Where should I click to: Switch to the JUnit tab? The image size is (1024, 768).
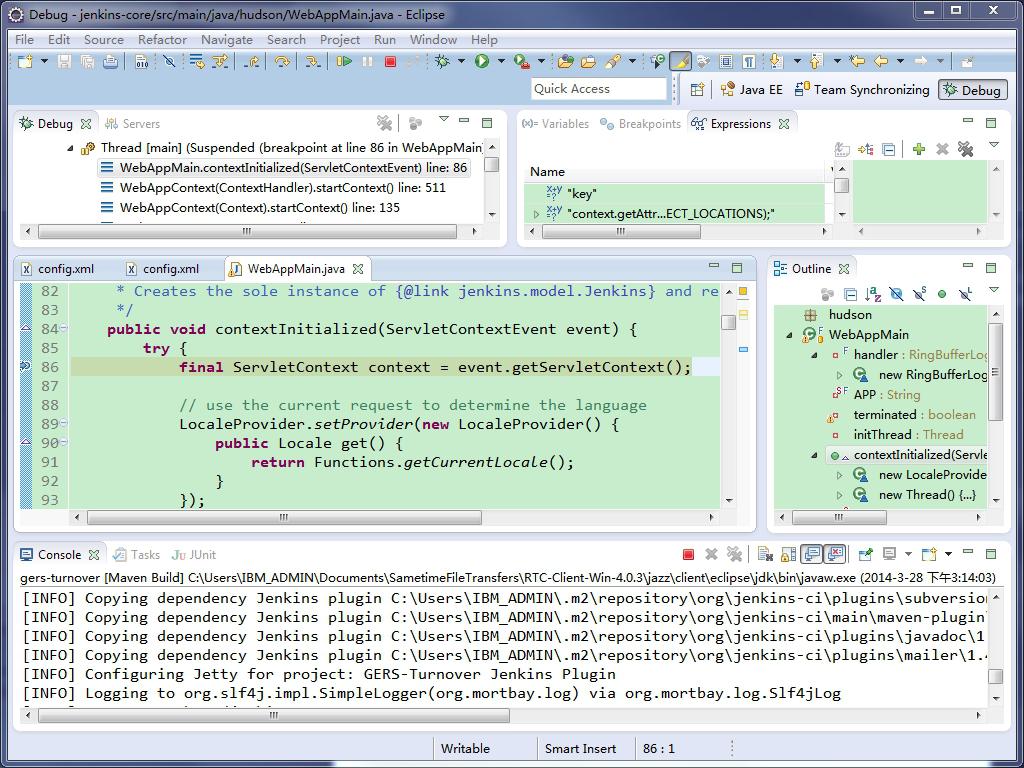[194, 554]
